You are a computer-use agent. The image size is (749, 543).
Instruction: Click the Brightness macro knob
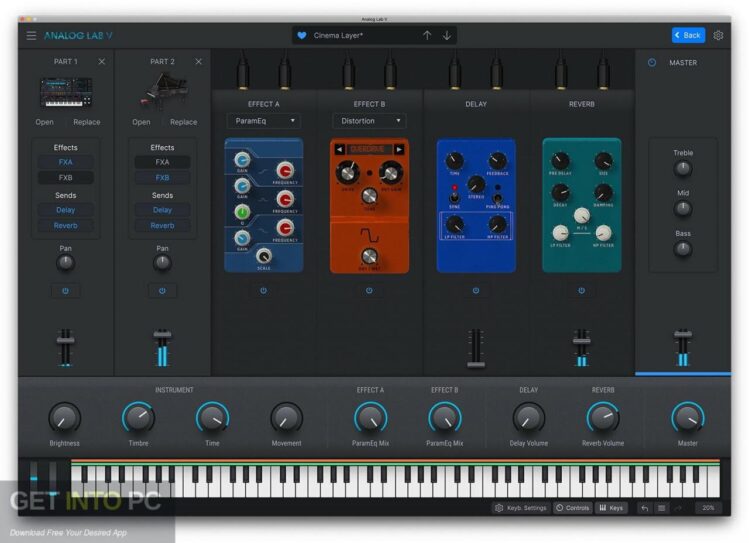click(64, 418)
